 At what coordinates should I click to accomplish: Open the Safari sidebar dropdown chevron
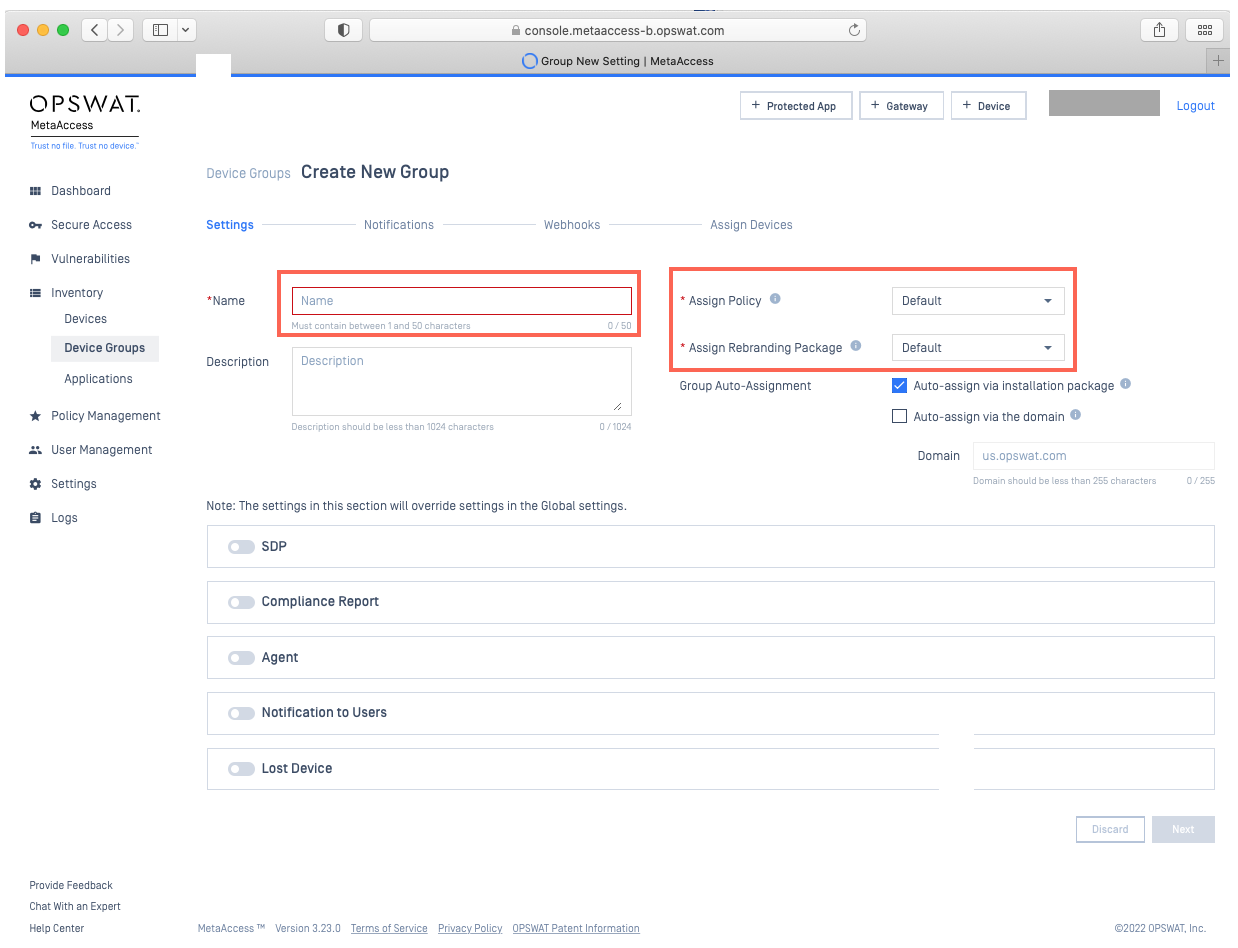[187, 30]
